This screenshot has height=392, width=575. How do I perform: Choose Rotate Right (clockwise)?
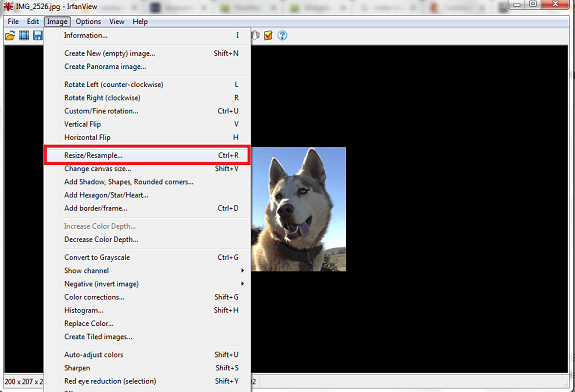[x=147, y=98]
